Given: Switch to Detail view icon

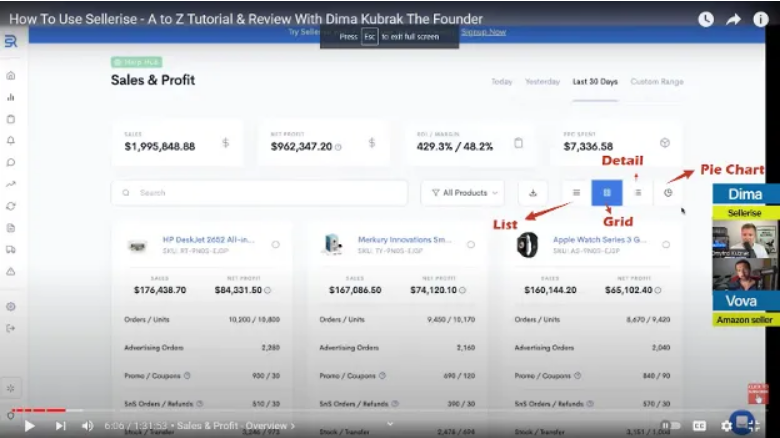Looking at the screenshot, I should click(x=638, y=193).
